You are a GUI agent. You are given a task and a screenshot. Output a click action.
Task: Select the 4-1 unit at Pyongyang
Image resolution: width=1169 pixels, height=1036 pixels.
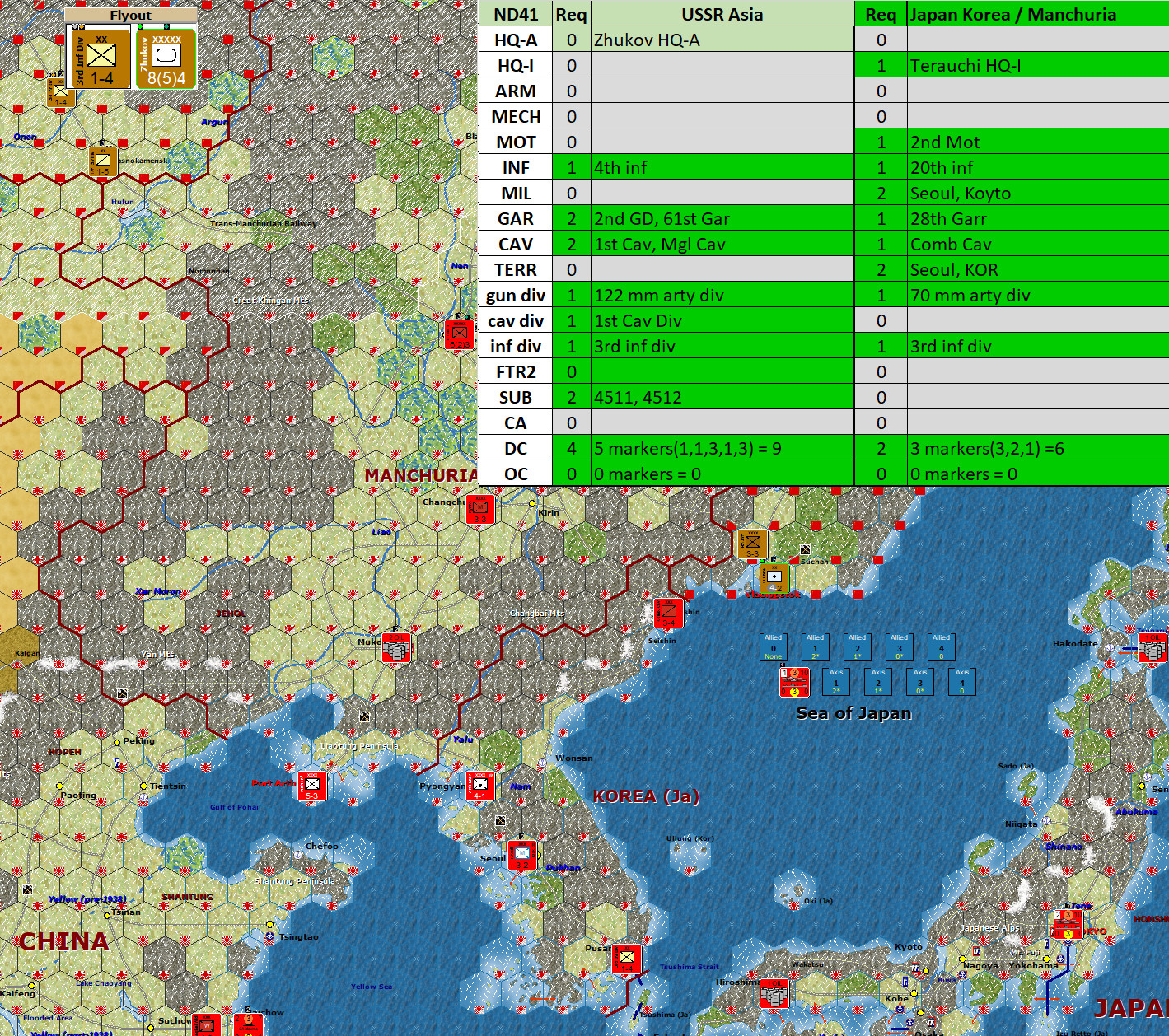(x=480, y=786)
